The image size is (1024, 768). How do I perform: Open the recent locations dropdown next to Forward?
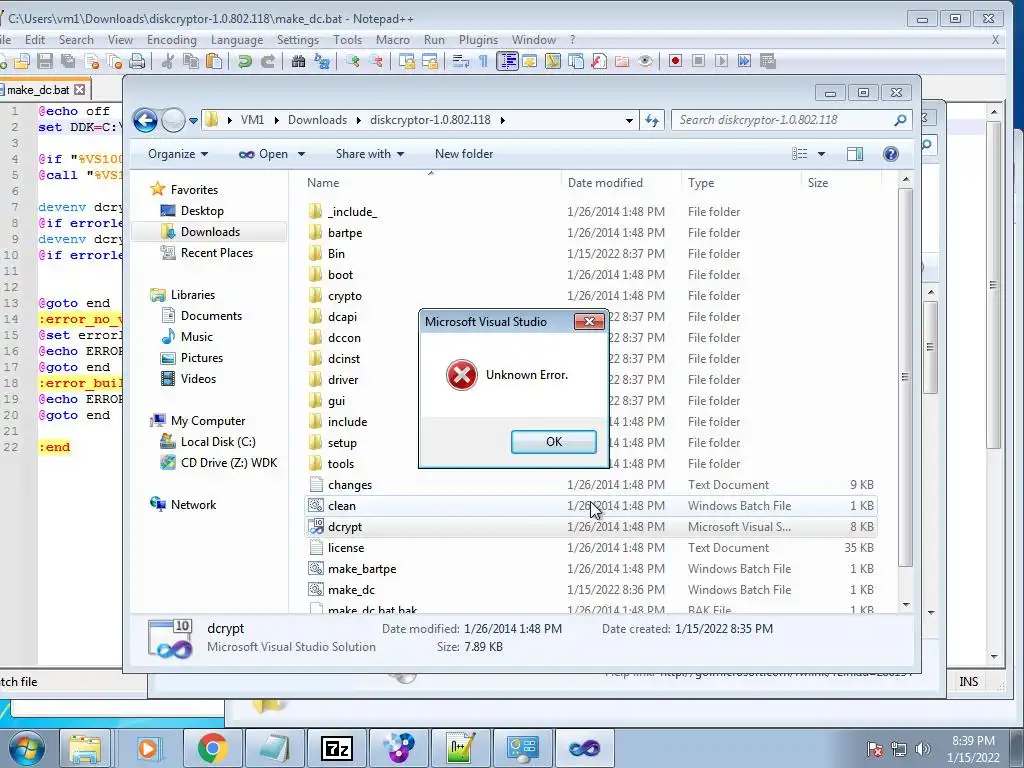click(x=193, y=121)
